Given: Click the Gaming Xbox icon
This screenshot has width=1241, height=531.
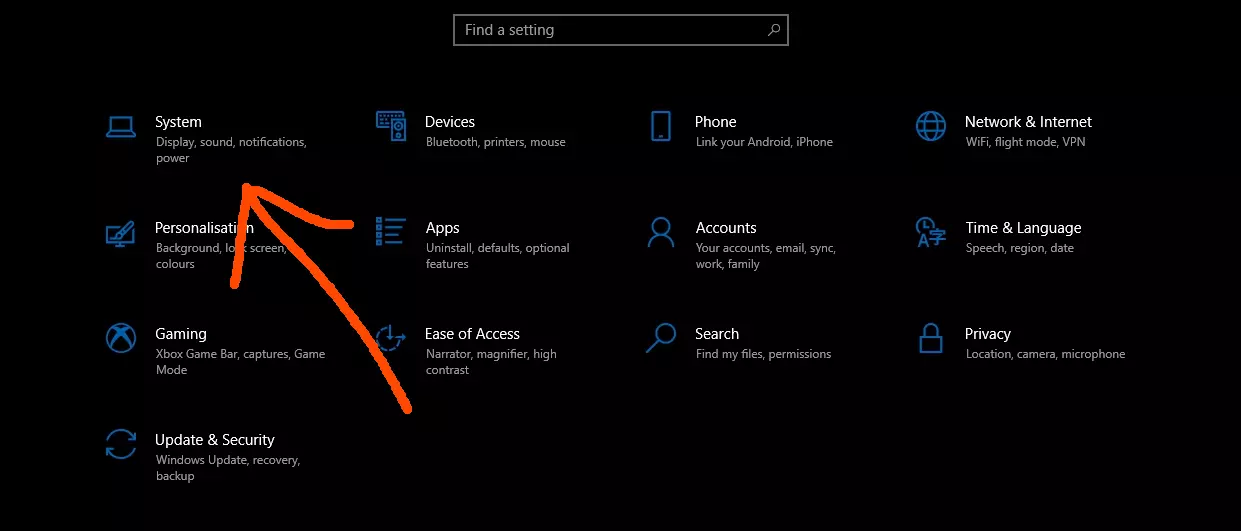Looking at the screenshot, I should pos(121,338).
